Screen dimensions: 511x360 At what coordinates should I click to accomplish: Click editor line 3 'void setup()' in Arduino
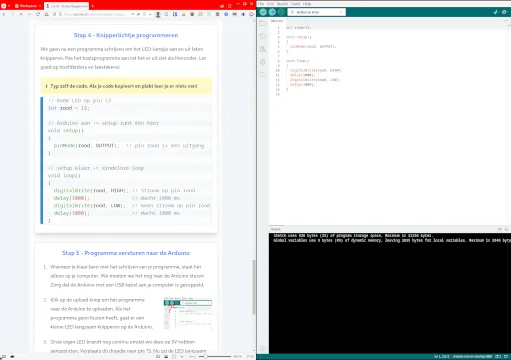click(x=299, y=37)
